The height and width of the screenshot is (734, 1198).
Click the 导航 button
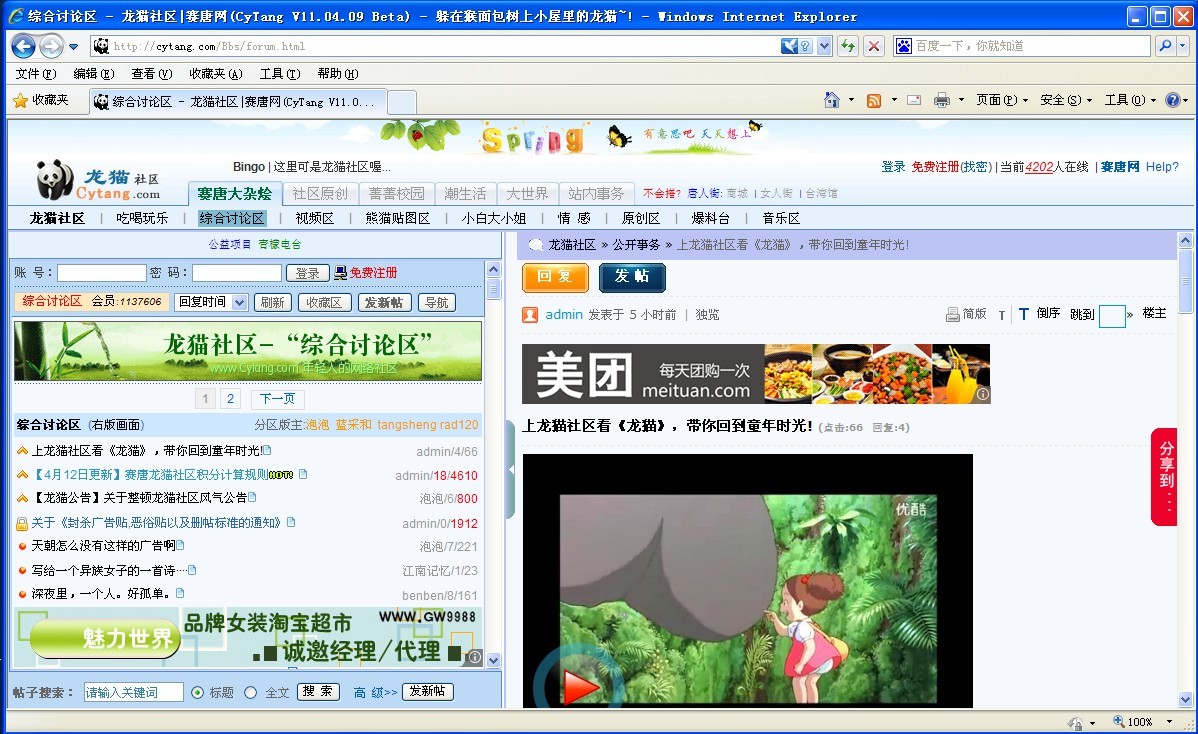tap(436, 302)
